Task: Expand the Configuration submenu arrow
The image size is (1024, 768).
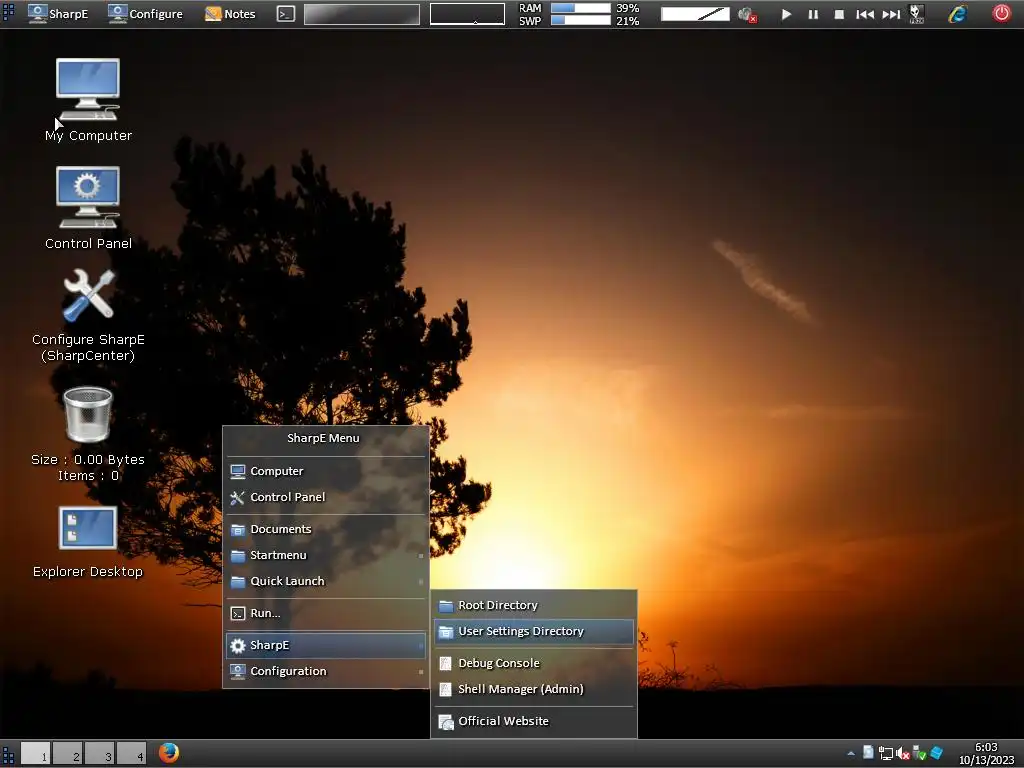Action: 421,671
